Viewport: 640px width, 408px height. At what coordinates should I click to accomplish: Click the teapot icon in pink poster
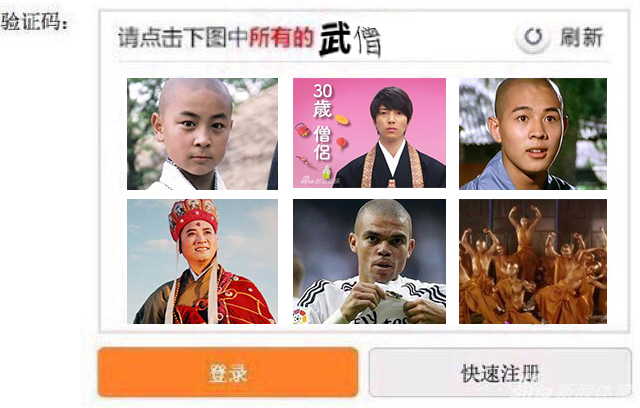pyautogui.click(x=302, y=130)
